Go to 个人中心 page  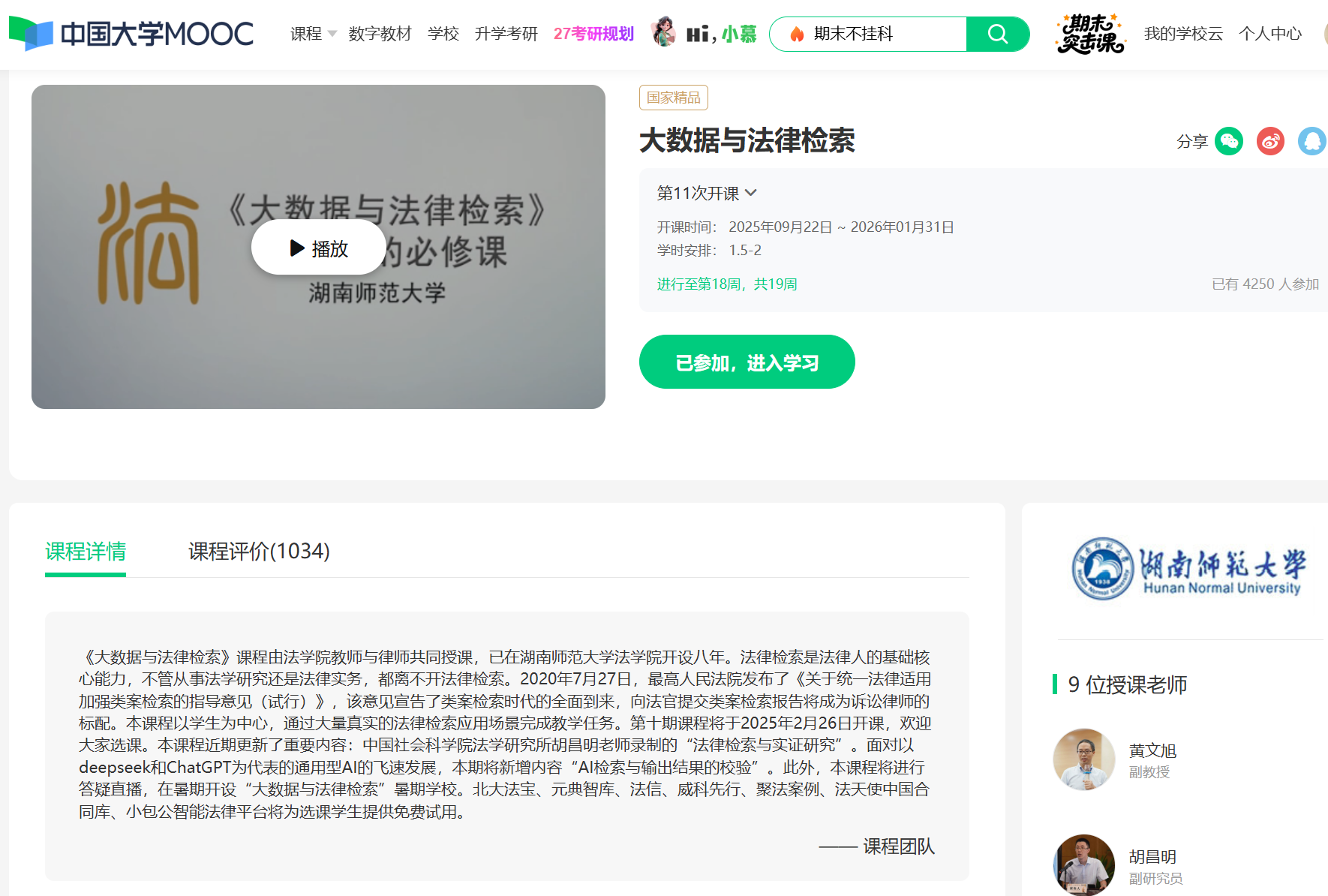coord(1270,34)
